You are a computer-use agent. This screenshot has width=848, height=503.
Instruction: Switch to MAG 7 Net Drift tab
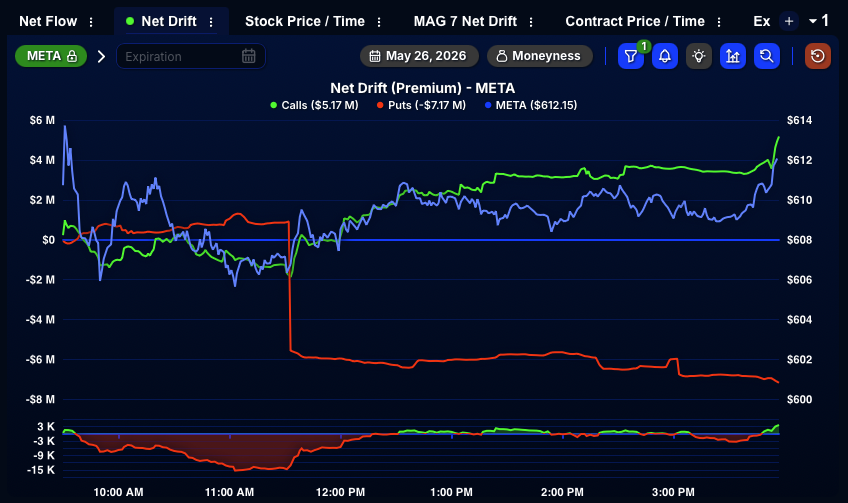465,22
